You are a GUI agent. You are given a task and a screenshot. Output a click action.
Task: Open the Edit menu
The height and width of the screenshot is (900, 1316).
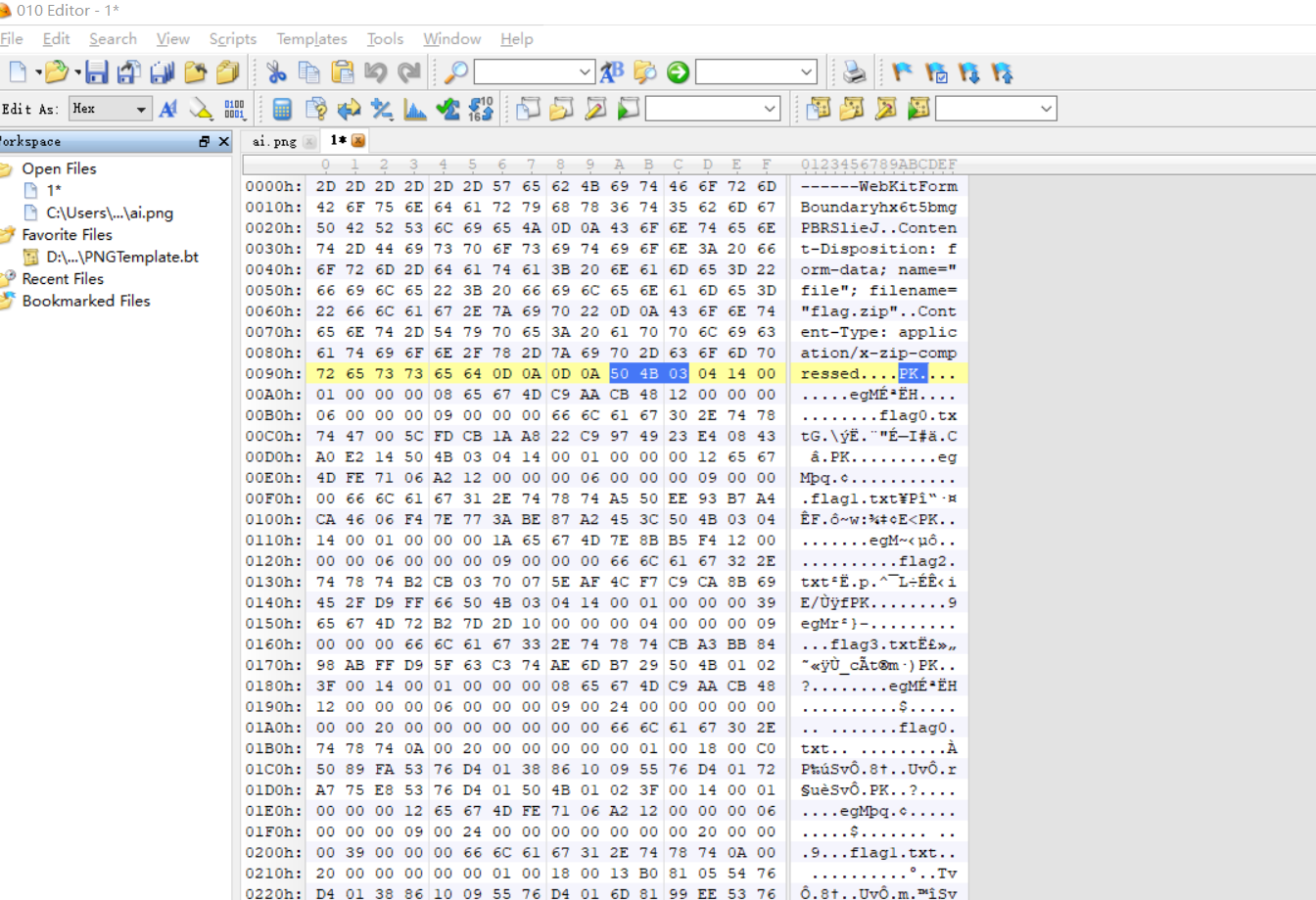[56, 39]
